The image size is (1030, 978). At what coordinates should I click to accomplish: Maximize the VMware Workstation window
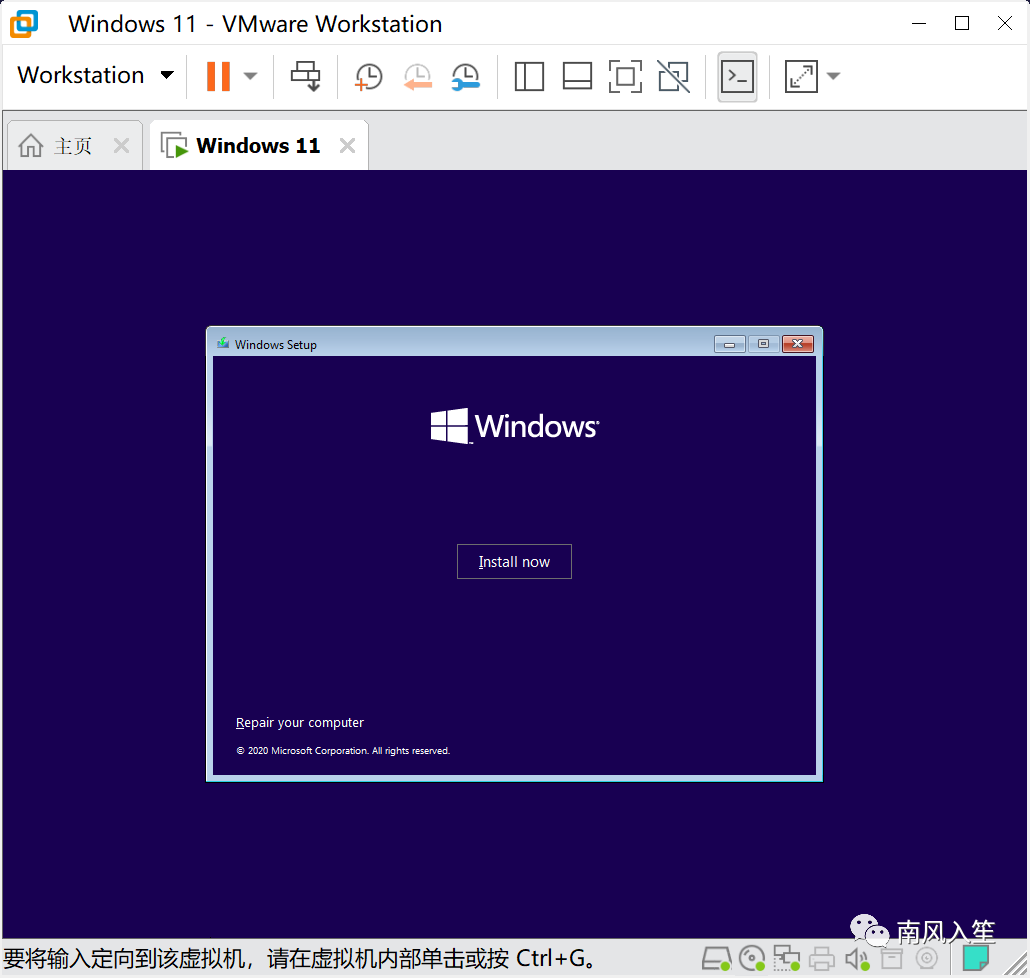962,24
